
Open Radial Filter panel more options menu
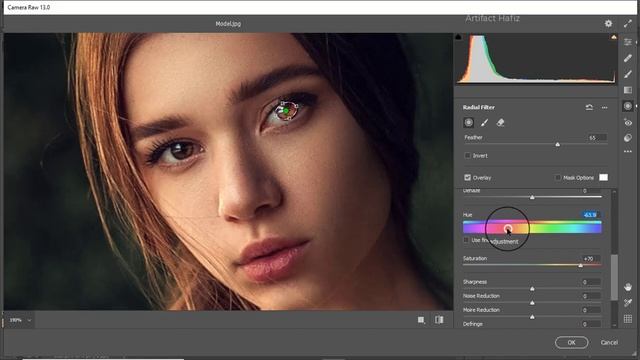[x=604, y=108]
